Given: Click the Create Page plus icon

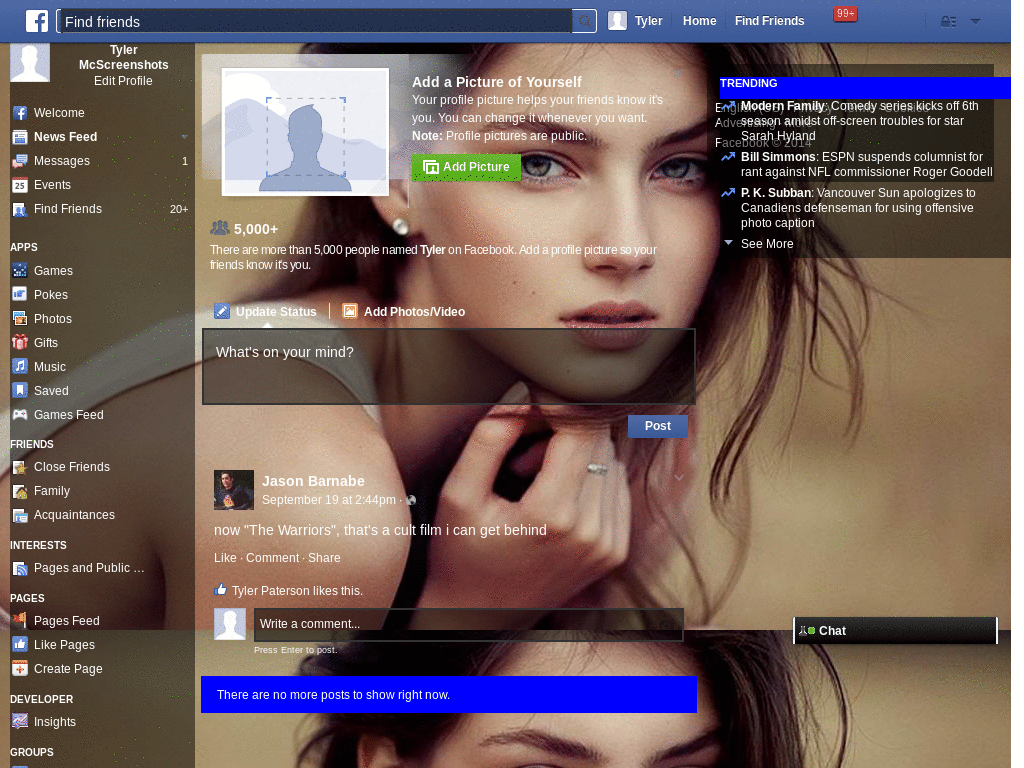Looking at the screenshot, I should point(20,669).
